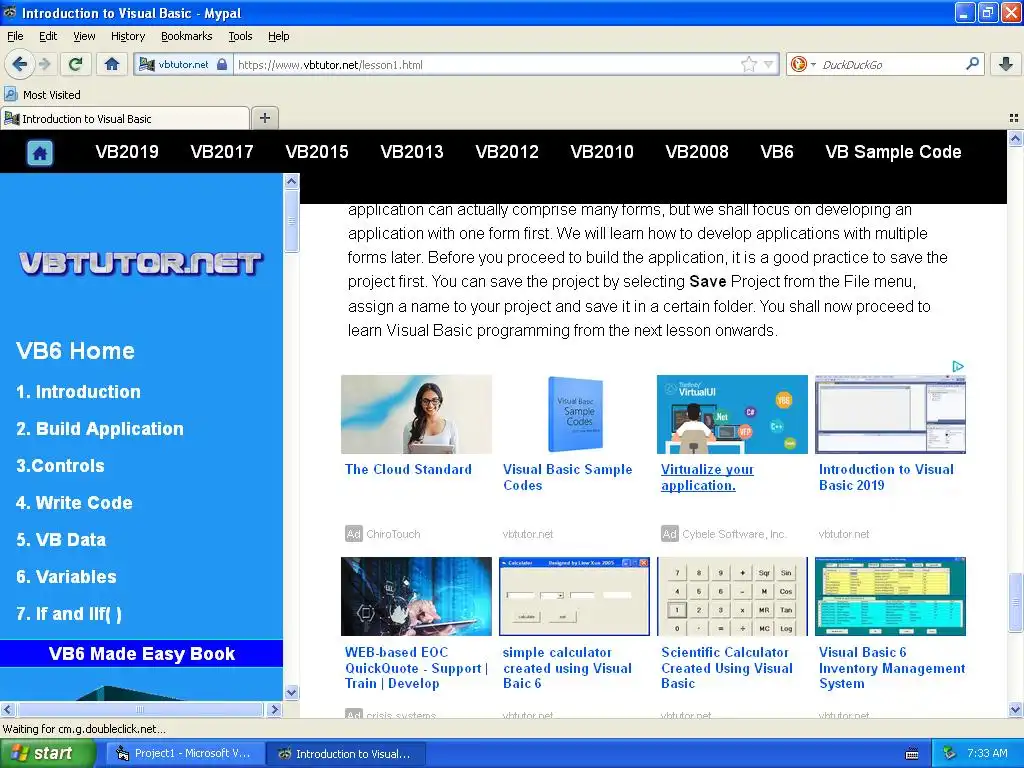The width and height of the screenshot is (1024, 768).
Task: Open the browser home page icon
Action: 112,64
